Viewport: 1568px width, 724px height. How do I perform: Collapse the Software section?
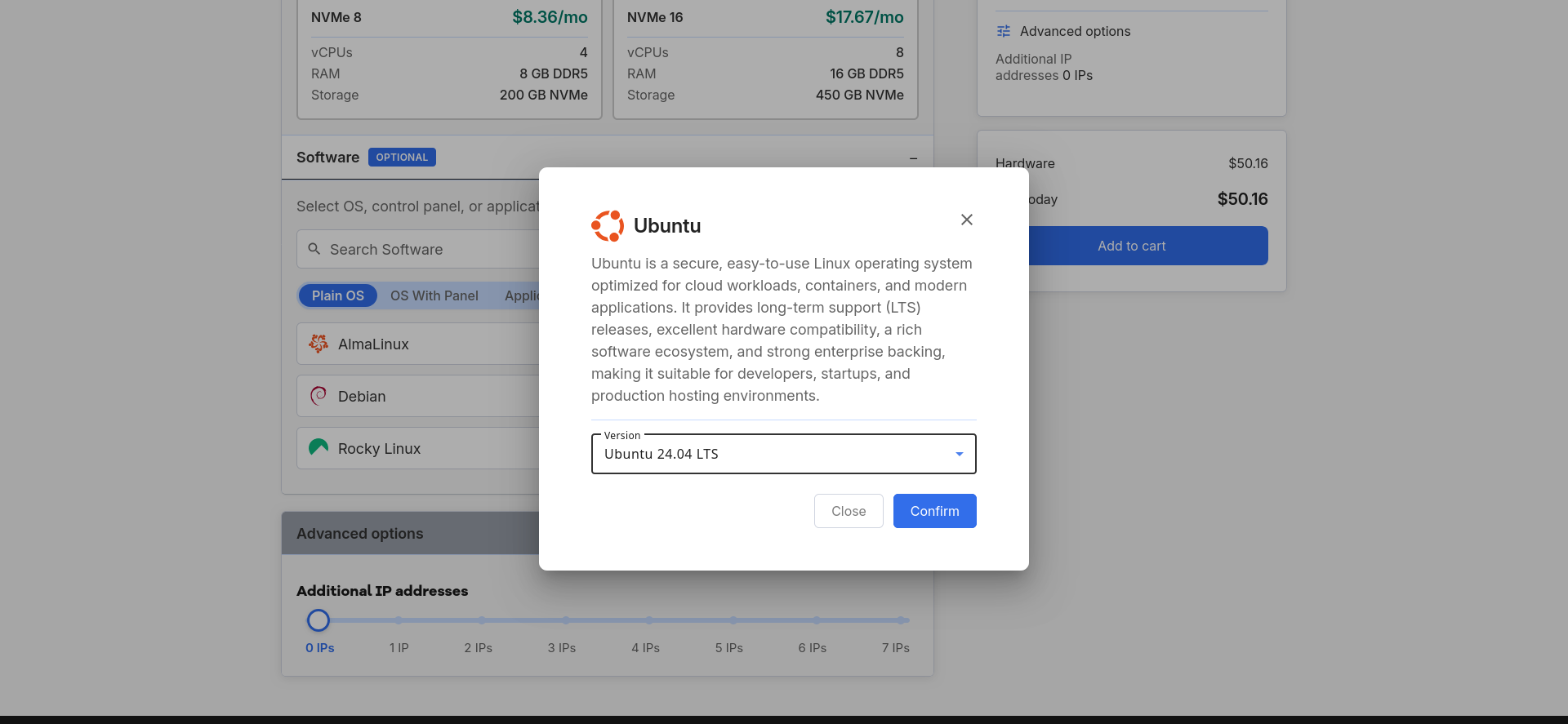pyautogui.click(x=913, y=158)
